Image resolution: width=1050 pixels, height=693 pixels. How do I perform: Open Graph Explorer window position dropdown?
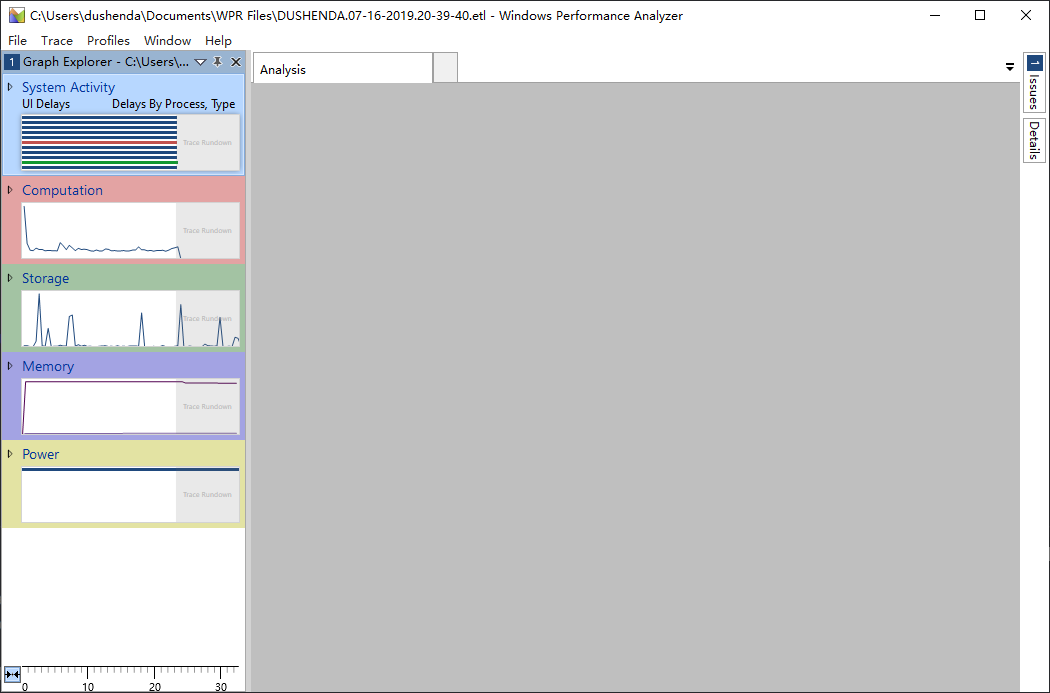pos(200,62)
